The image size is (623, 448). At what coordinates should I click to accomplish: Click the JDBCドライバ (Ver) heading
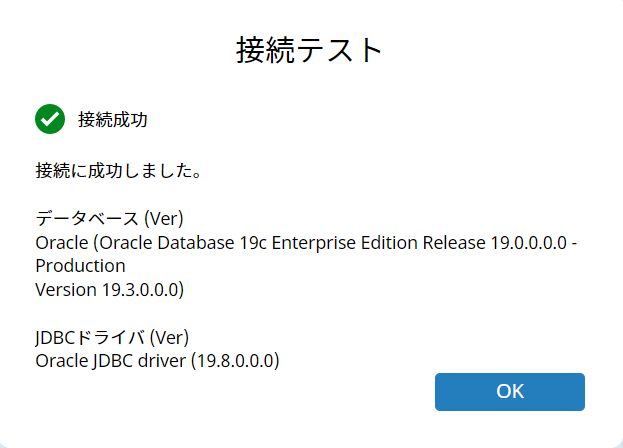coord(112,338)
